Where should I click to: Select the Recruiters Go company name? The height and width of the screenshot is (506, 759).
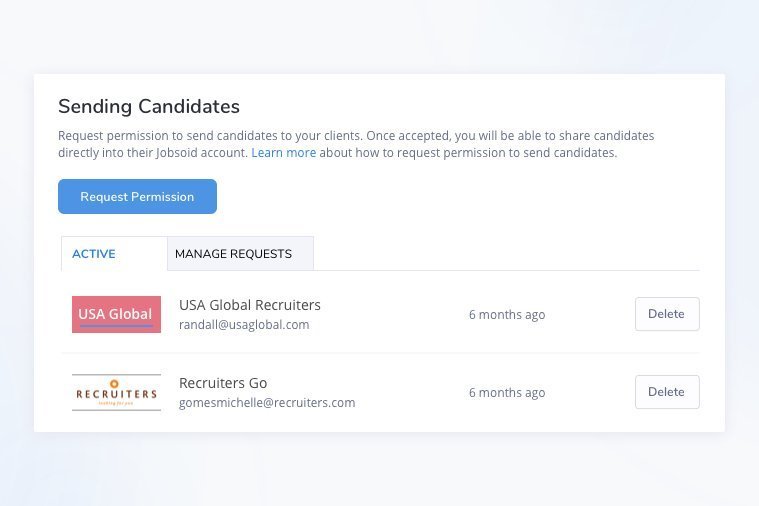click(222, 383)
